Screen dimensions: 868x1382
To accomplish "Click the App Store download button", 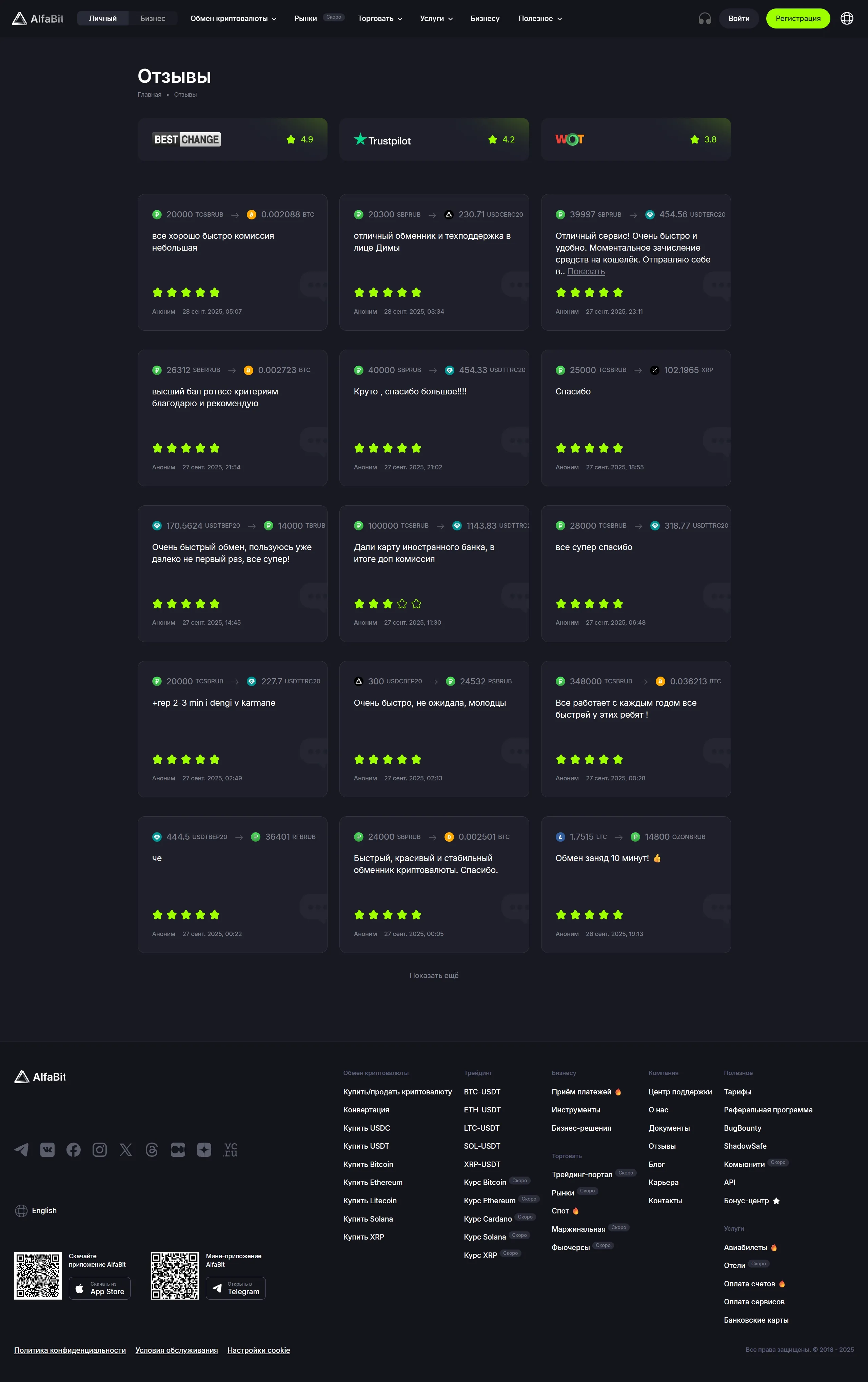I will pos(100,1288).
